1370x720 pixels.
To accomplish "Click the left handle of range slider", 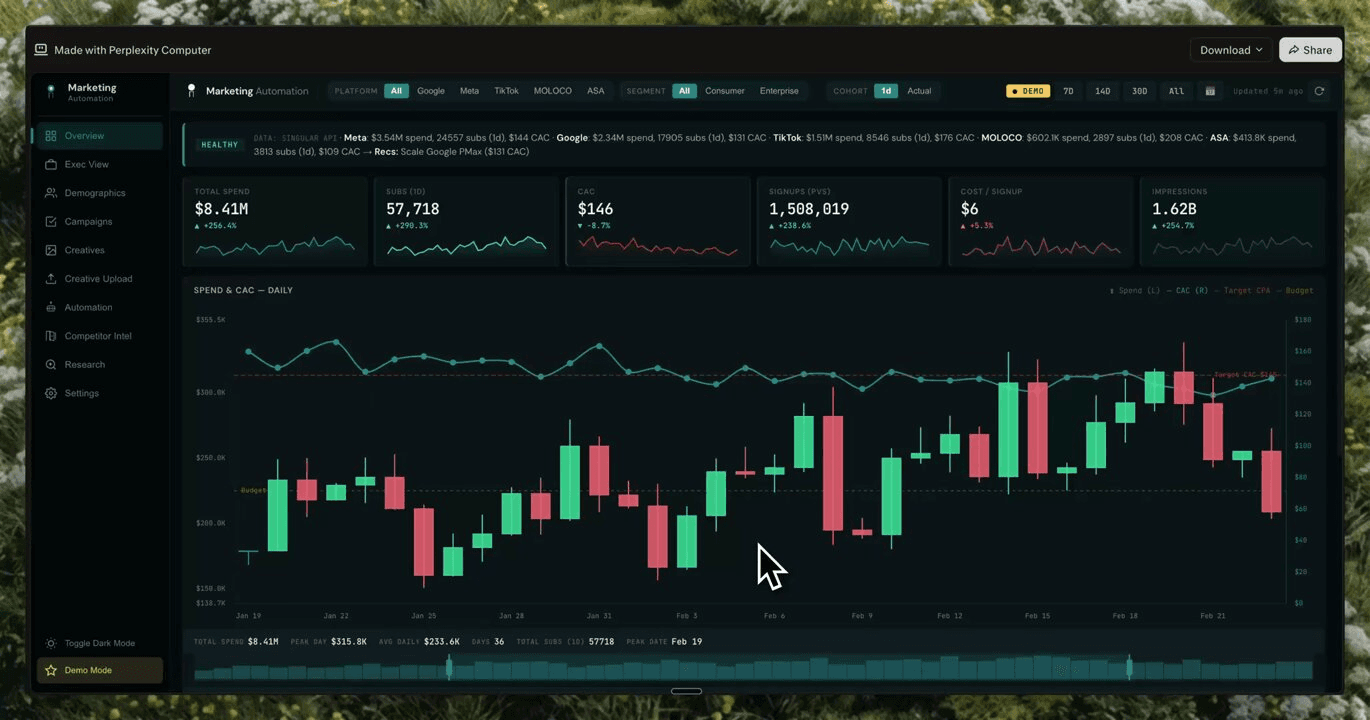I will [x=449, y=667].
